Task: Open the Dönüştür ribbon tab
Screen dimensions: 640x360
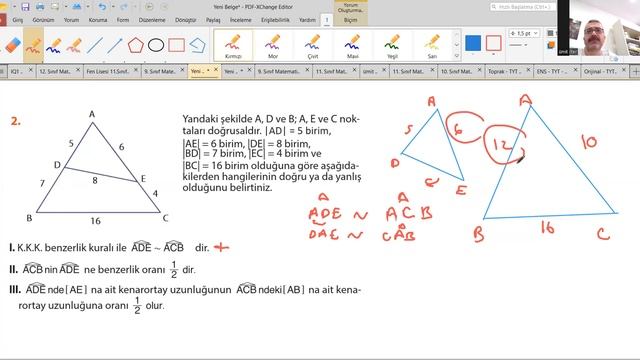Action: [x=186, y=20]
